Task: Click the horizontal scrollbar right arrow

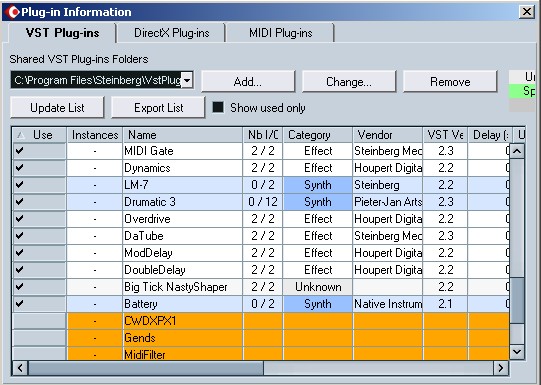Action: 500,368
